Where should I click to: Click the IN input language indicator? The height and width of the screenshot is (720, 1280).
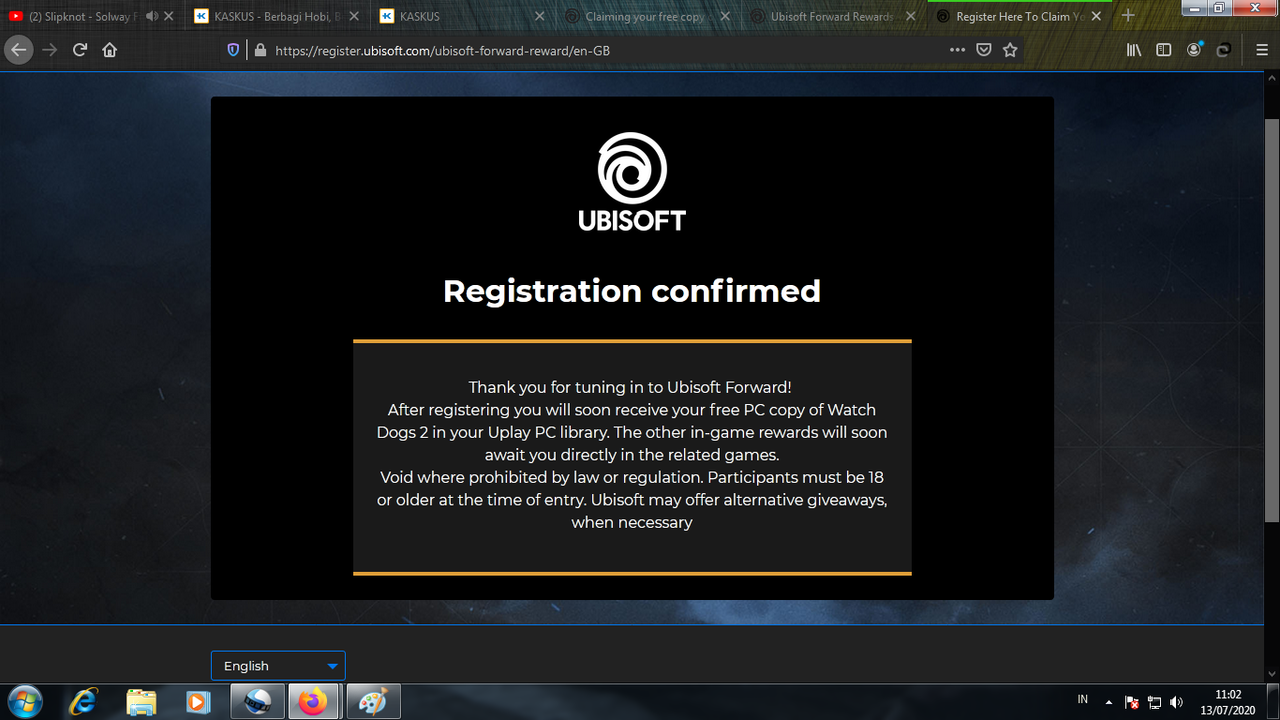(x=1083, y=698)
